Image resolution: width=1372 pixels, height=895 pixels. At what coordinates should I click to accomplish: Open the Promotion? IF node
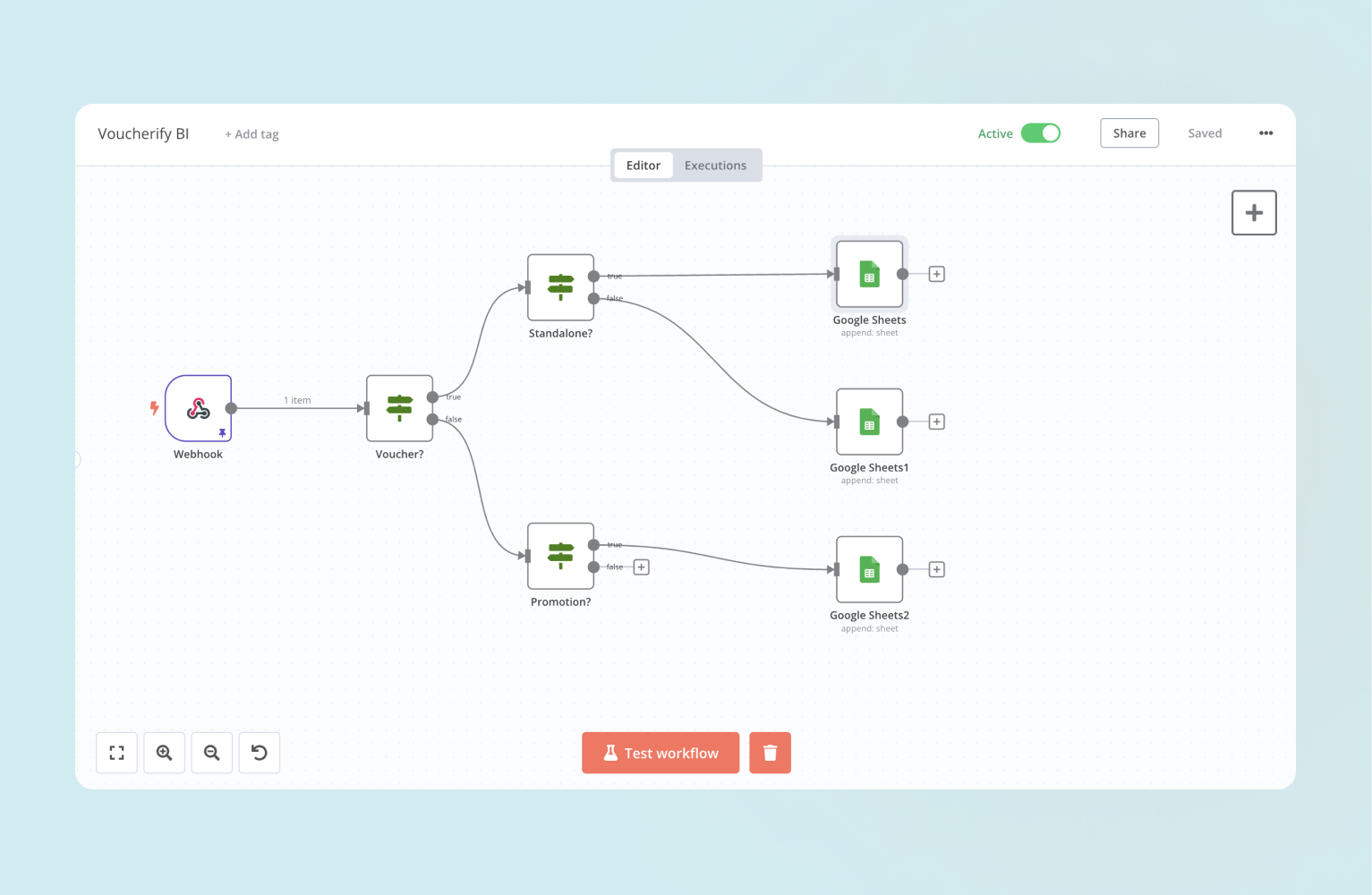pyautogui.click(x=560, y=555)
